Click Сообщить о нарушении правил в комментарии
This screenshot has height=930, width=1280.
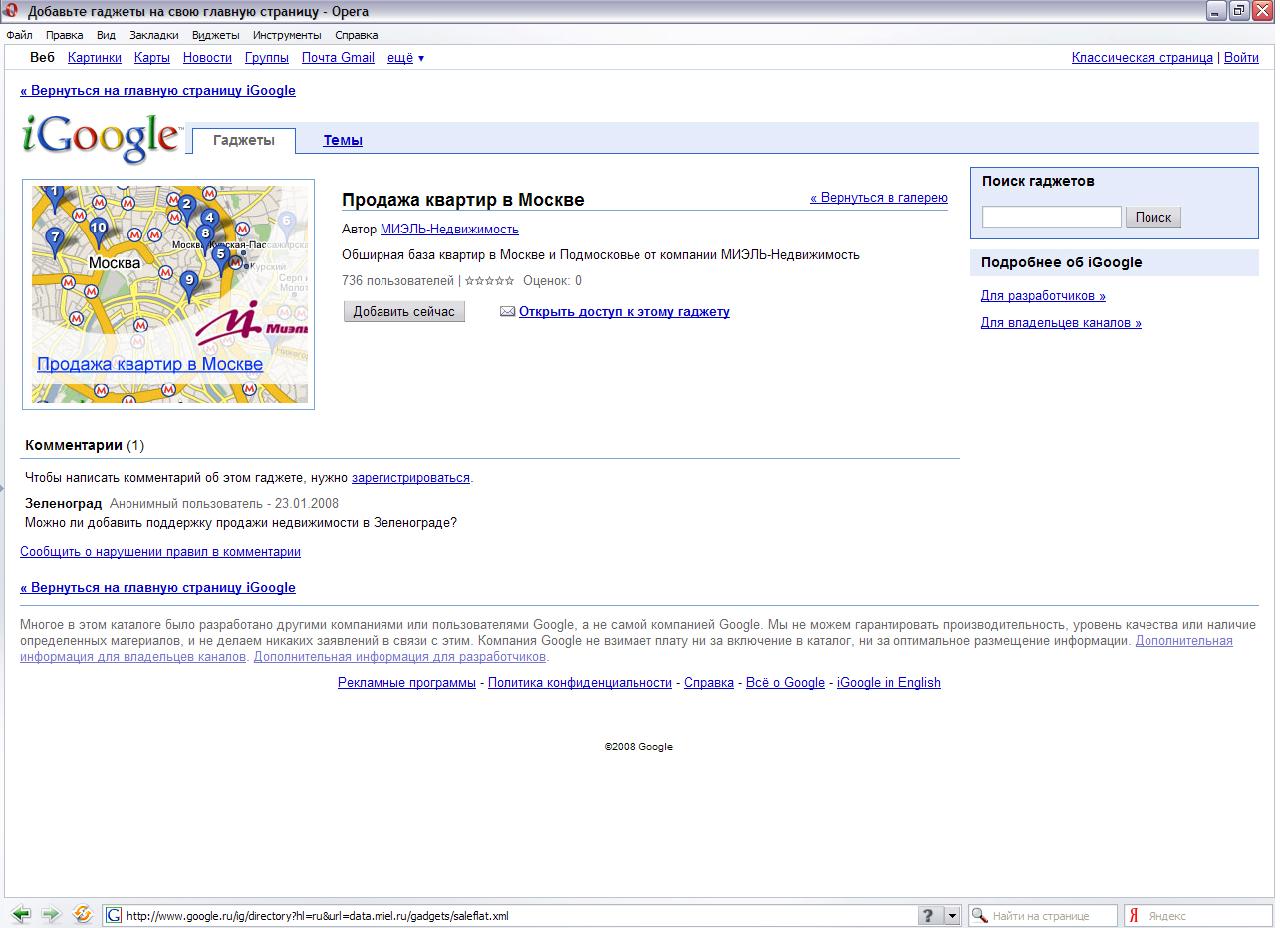[160, 552]
